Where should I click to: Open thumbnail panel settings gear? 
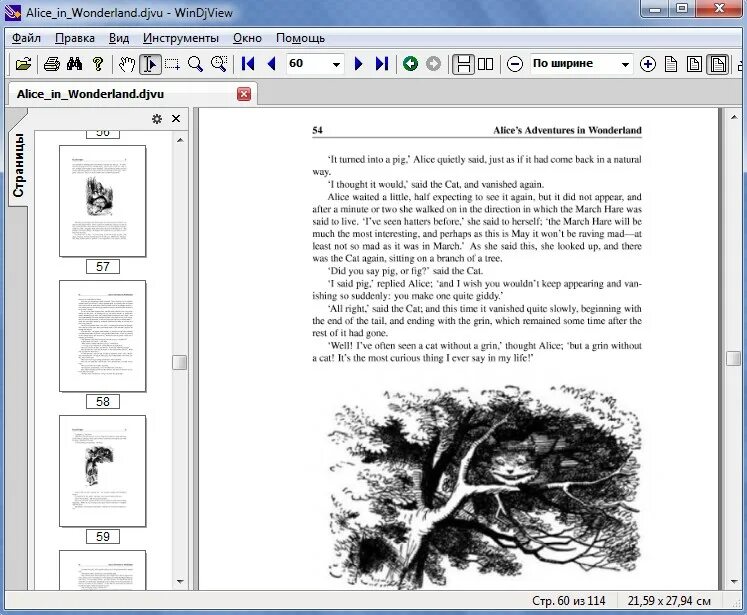pyautogui.click(x=157, y=119)
